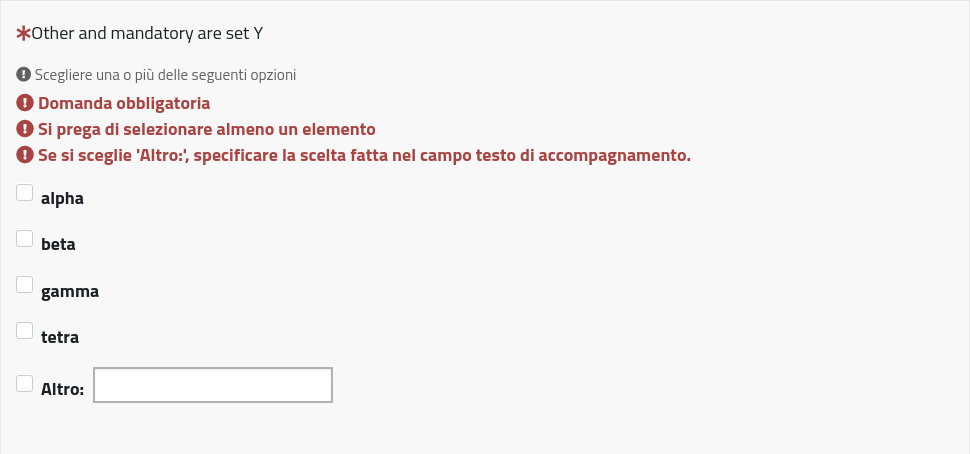Screen dimensions: 970x454
Task: Click the 'Altro:' label text
Action: coord(62,389)
